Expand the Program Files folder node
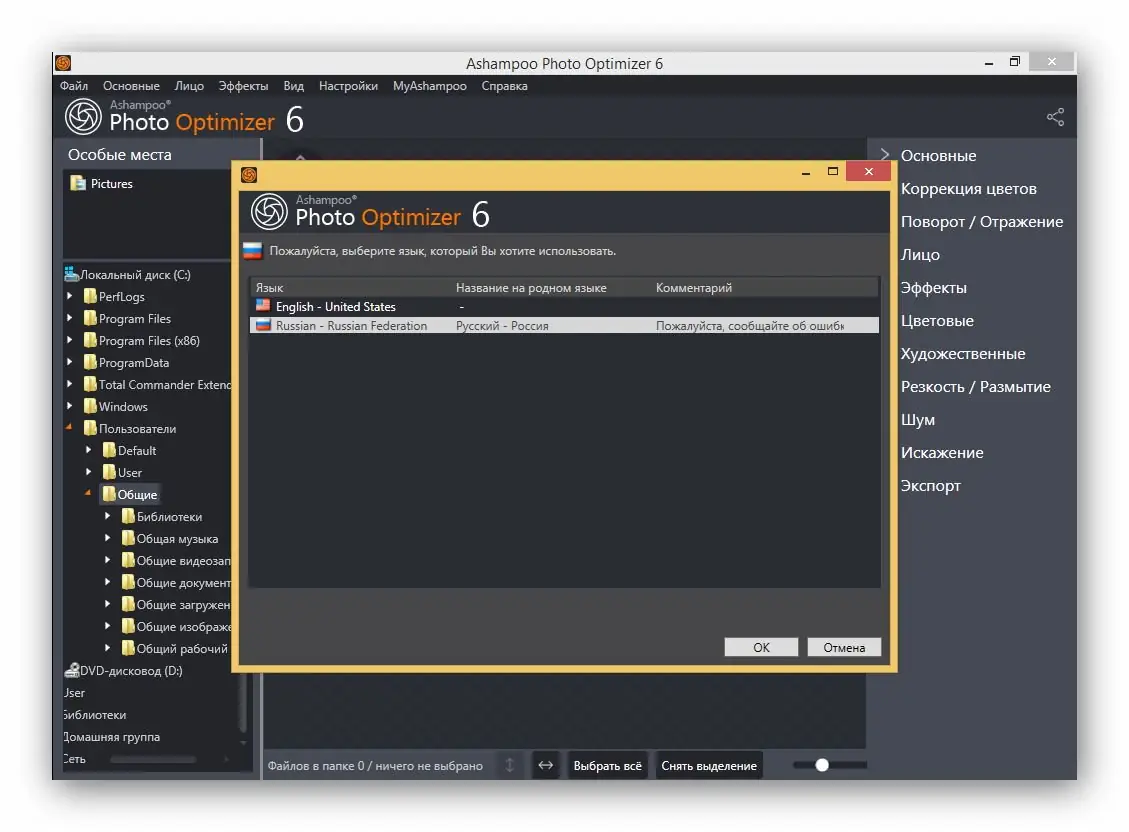This screenshot has height=832, width=1129. pyautogui.click(x=70, y=317)
